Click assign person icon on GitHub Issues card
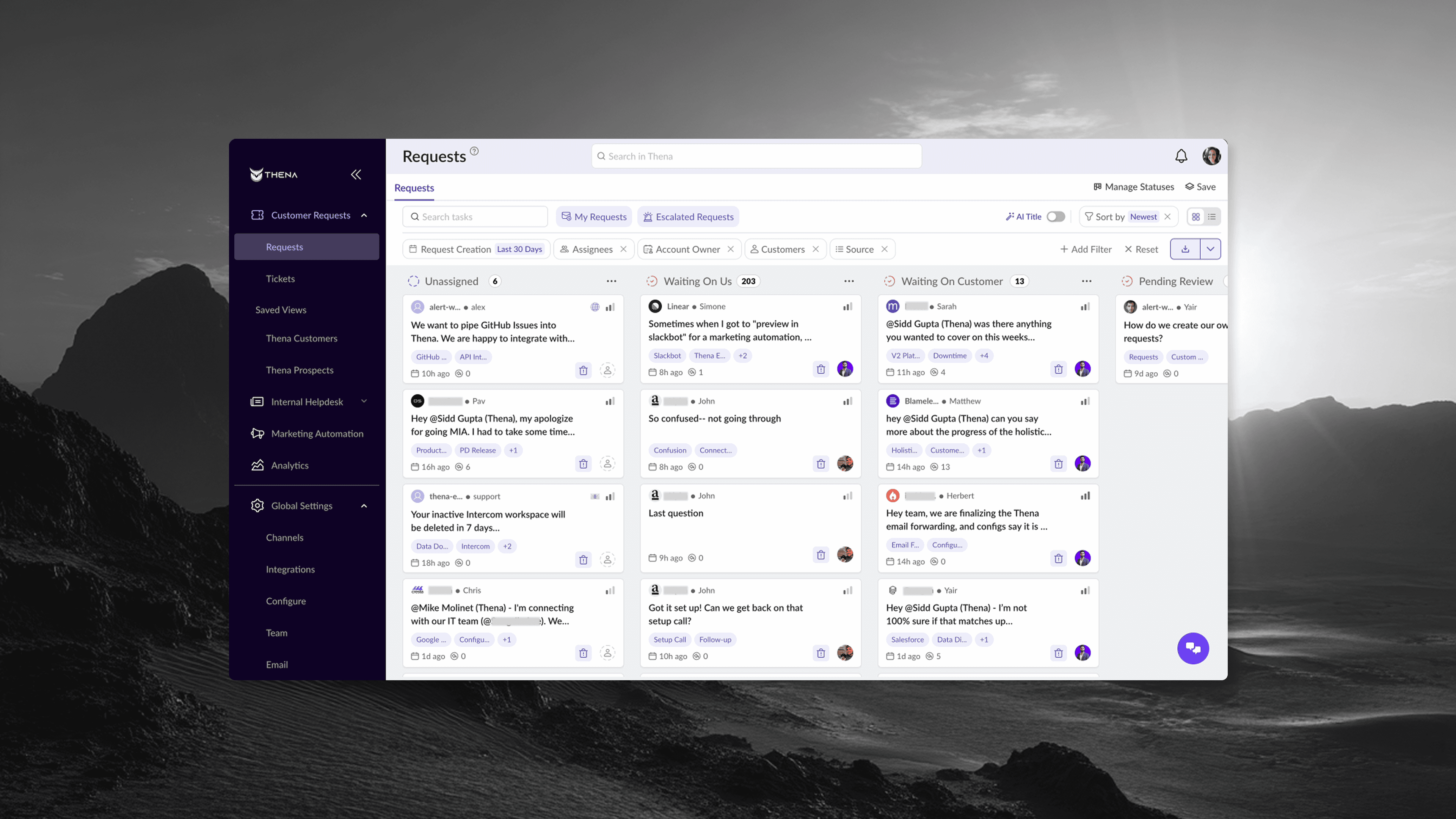This screenshot has height=819, width=1456. [x=607, y=371]
